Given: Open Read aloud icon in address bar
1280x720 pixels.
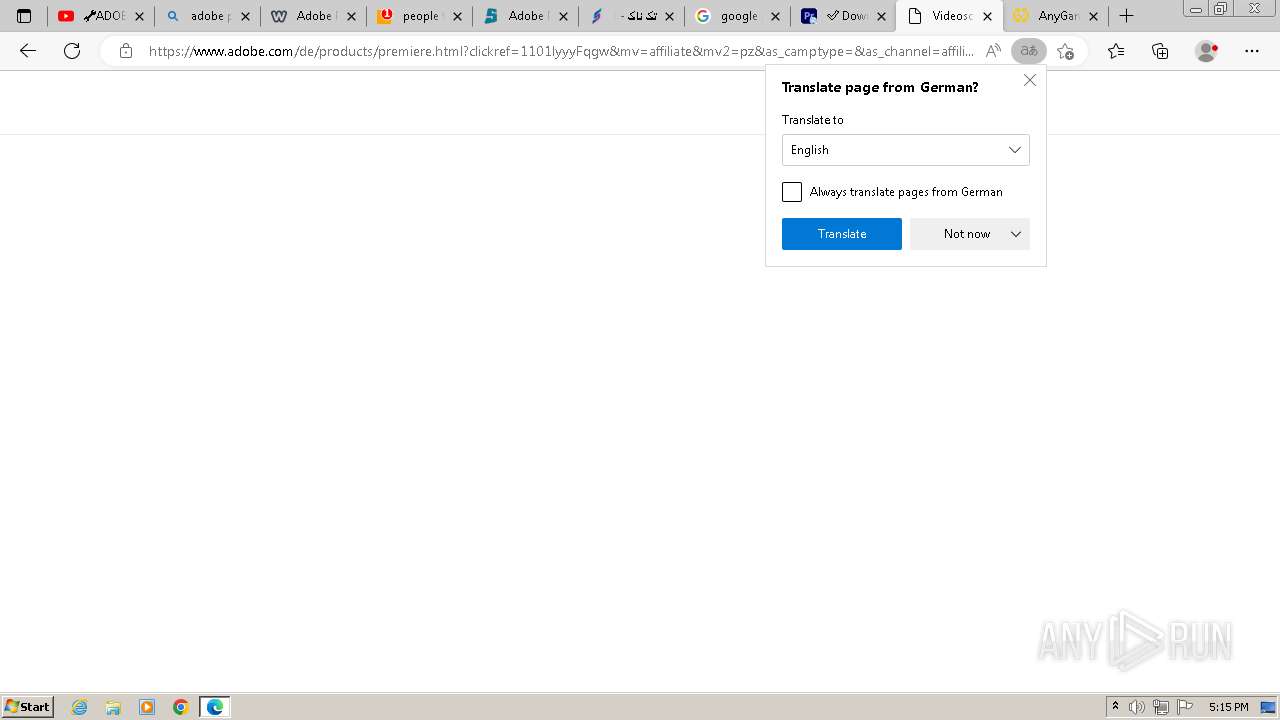Looking at the screenshot, I should (x=993, y=51).
